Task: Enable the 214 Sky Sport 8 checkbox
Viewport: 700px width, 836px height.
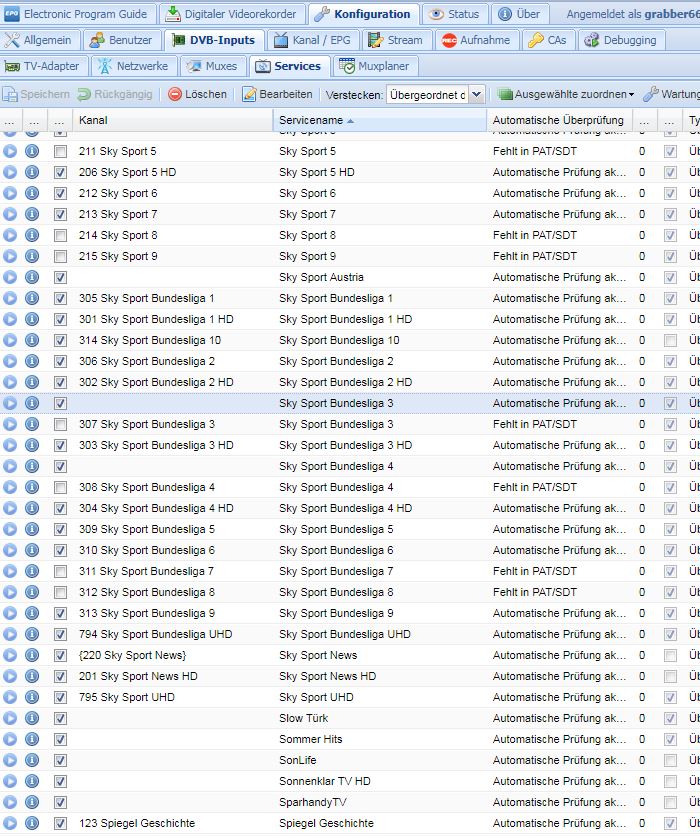Action: (60, 235)
